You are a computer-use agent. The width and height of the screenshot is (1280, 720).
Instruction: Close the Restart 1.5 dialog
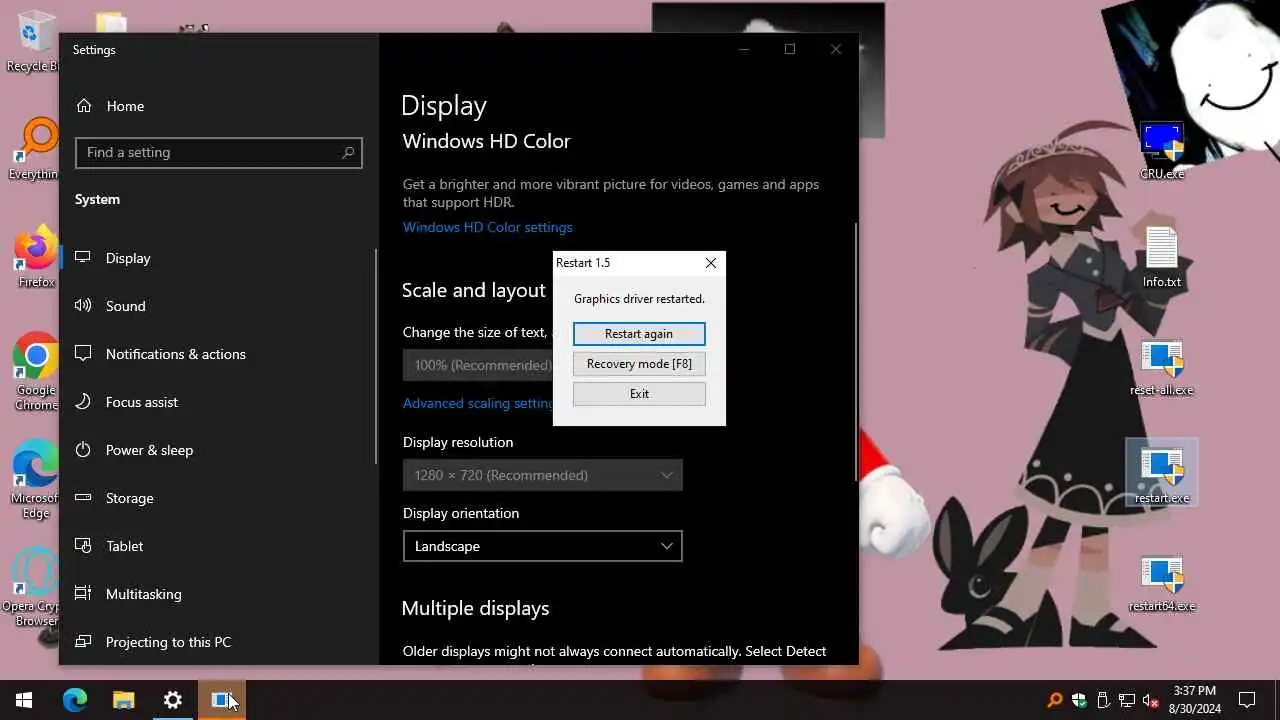coord(711,263)
